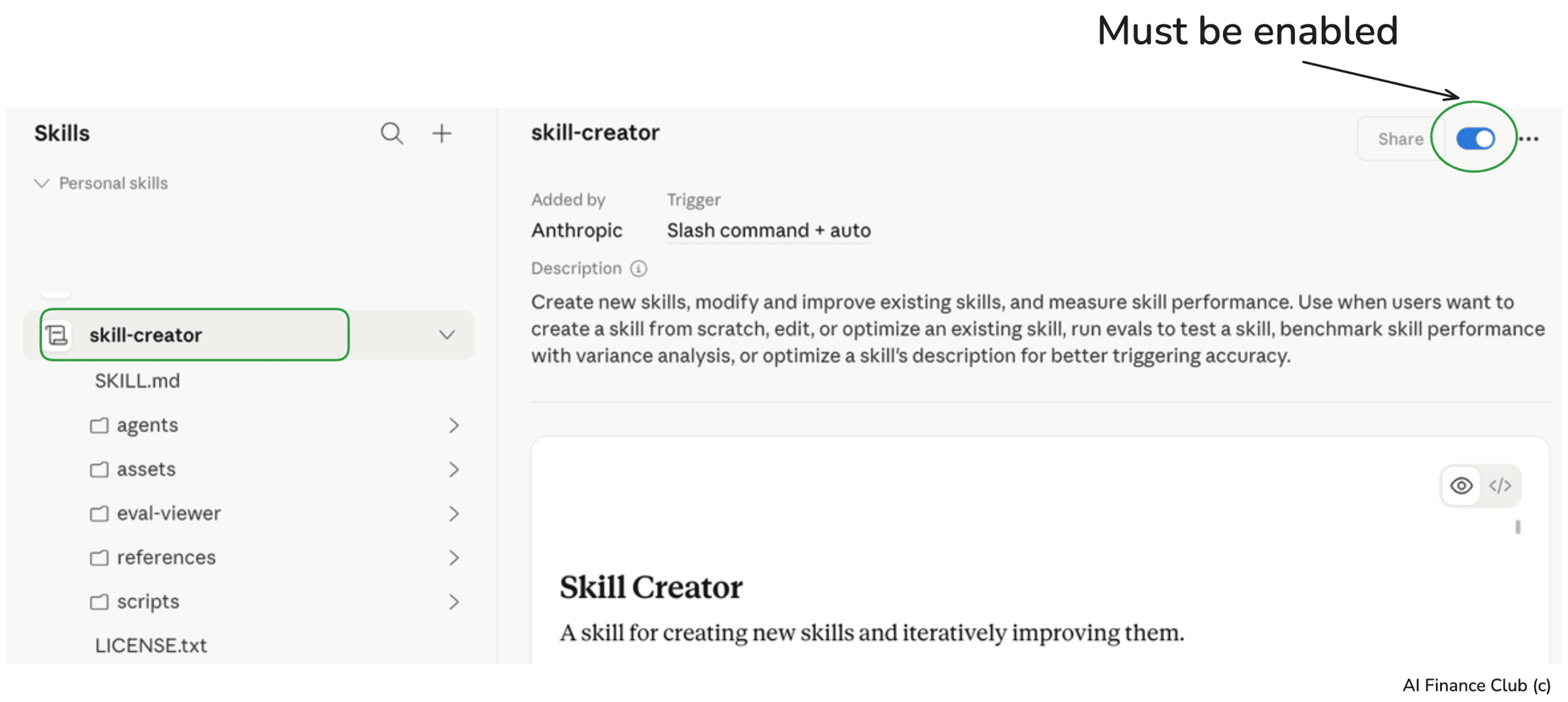Collapse the skill-creator tree chevron

[447, 335]
